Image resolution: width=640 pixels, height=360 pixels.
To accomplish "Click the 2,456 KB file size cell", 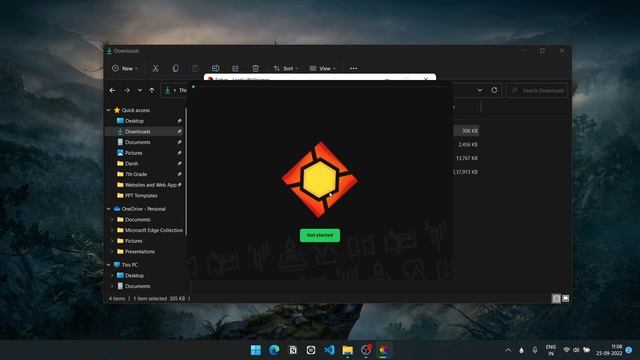I will (468, 144).
